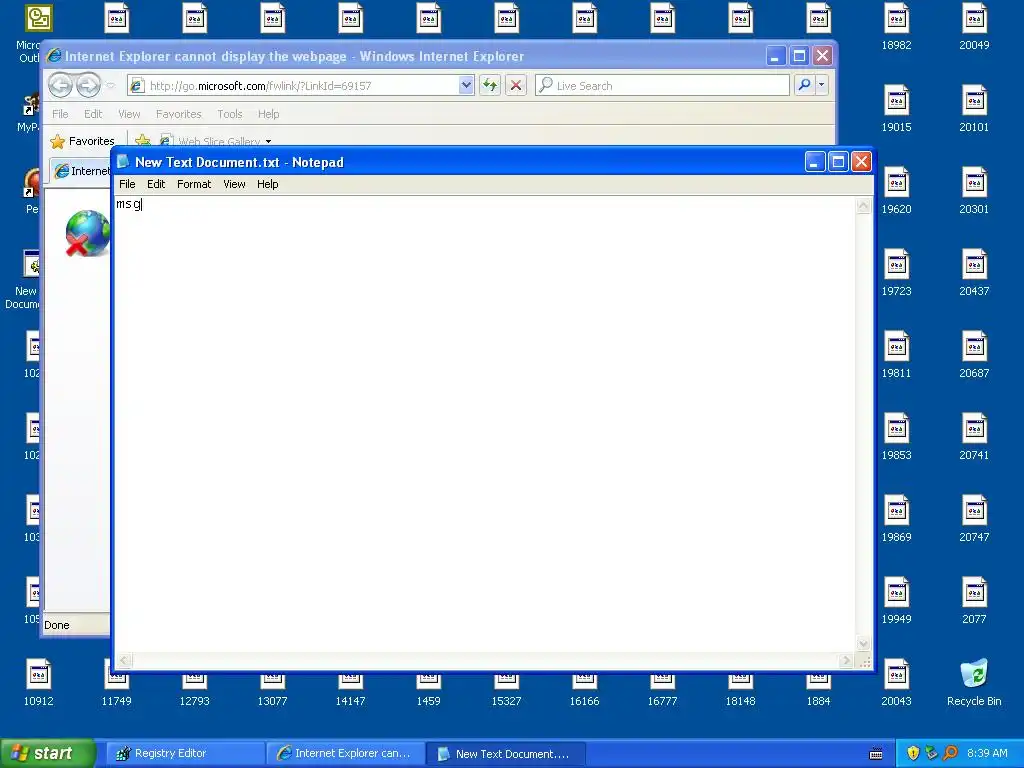
Task: Click Internet Explorer Forward arrow button
Action: point(88,85)
